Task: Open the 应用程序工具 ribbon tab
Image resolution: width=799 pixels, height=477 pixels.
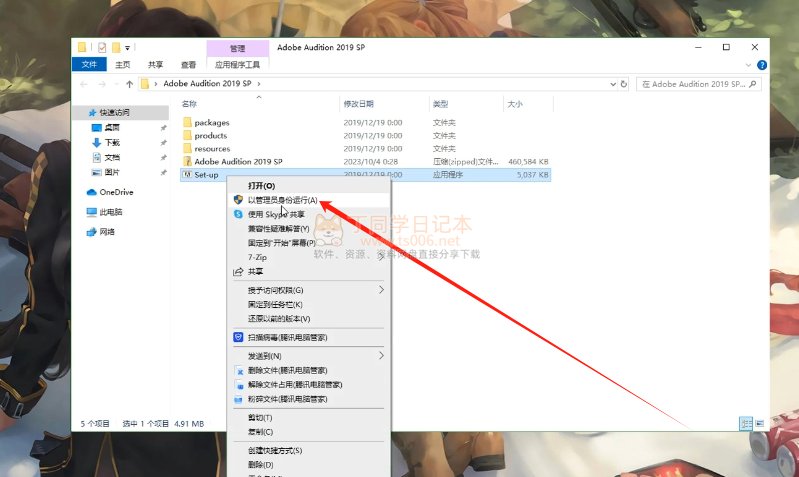Action: pyautogui.click(x=237, y=65)
